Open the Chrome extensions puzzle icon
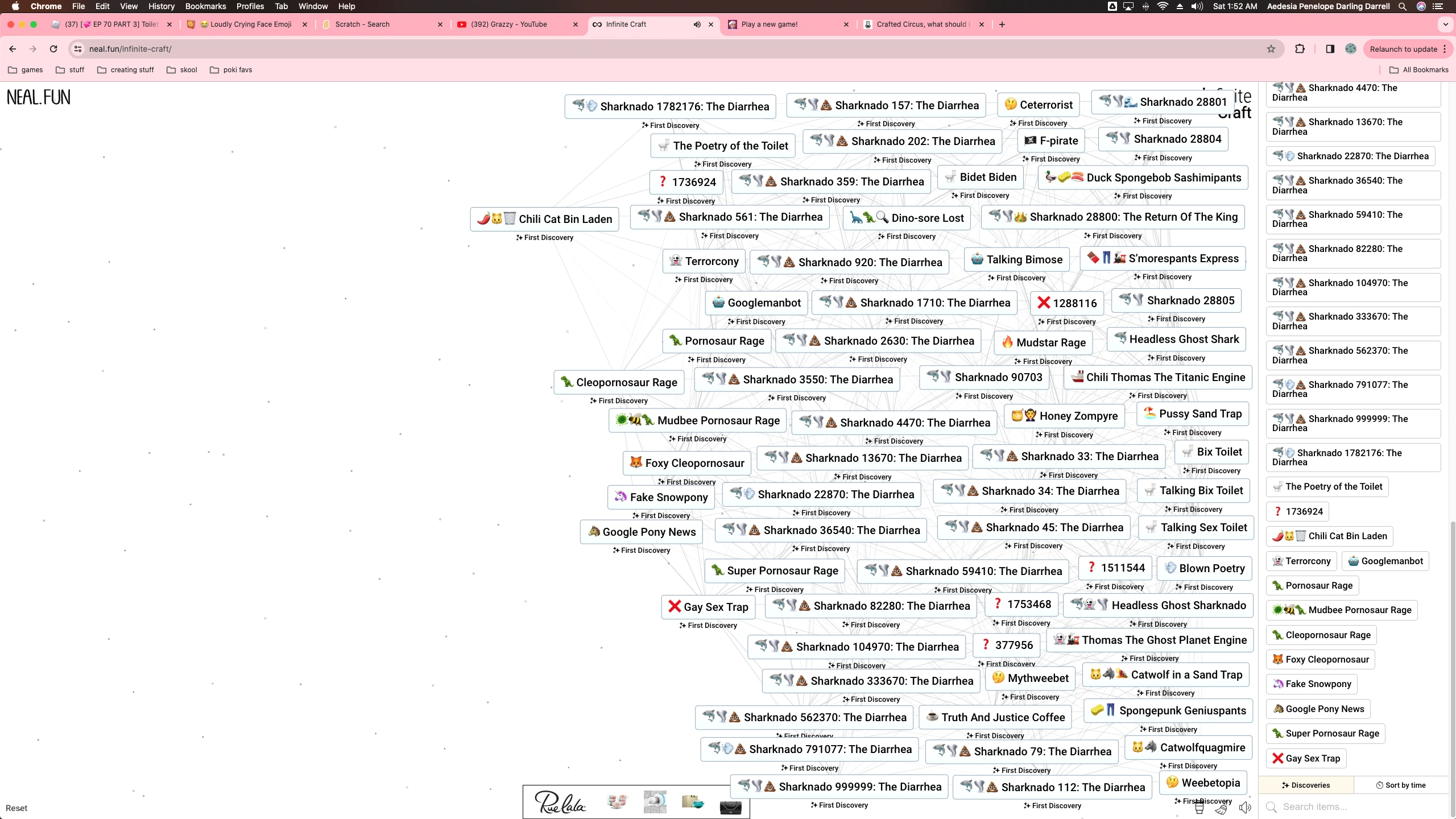1456x819 pixels. [1300, 49]
